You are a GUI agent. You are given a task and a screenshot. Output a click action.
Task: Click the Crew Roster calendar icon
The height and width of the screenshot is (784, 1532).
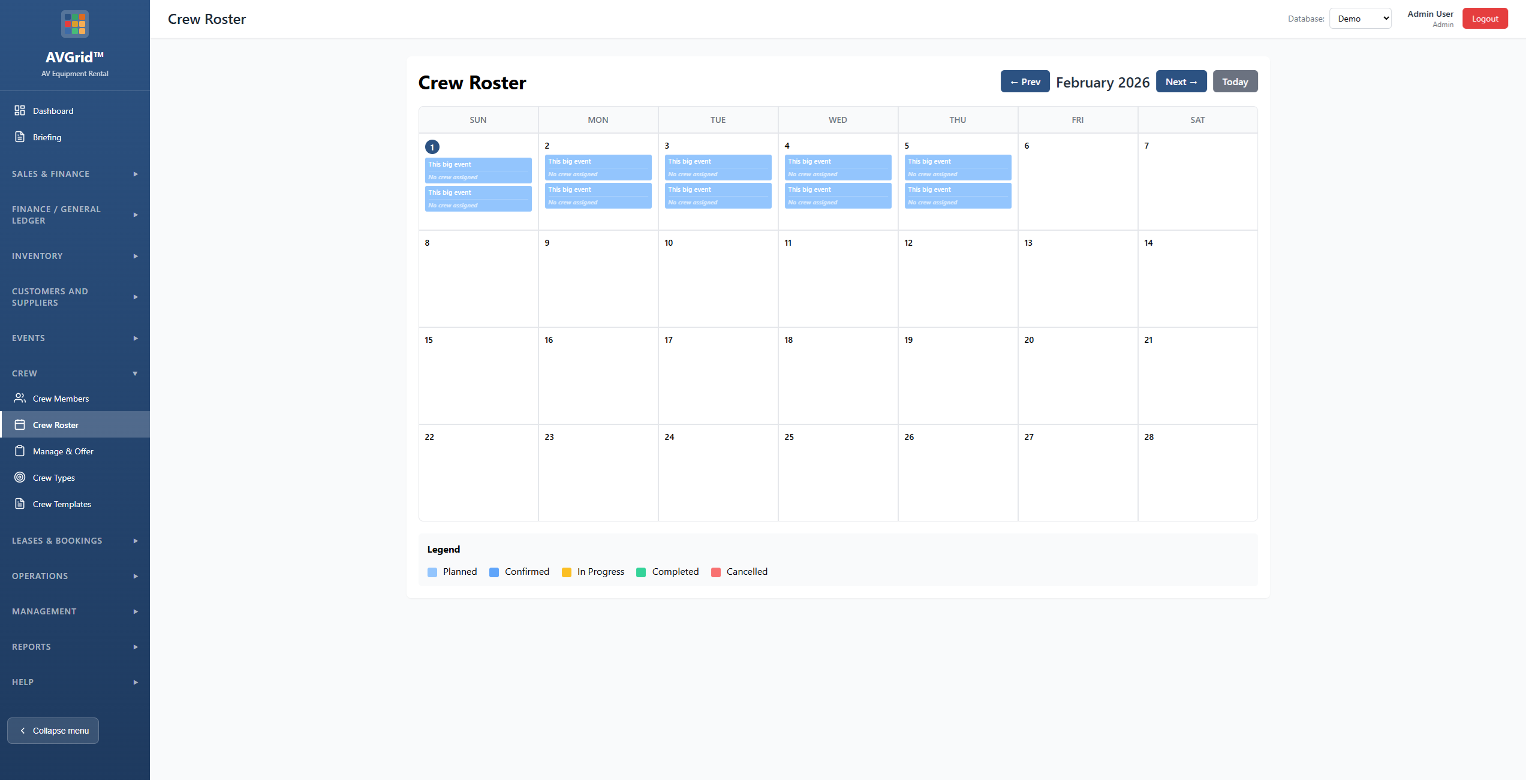pyautogui.click(x=20, y=424)
